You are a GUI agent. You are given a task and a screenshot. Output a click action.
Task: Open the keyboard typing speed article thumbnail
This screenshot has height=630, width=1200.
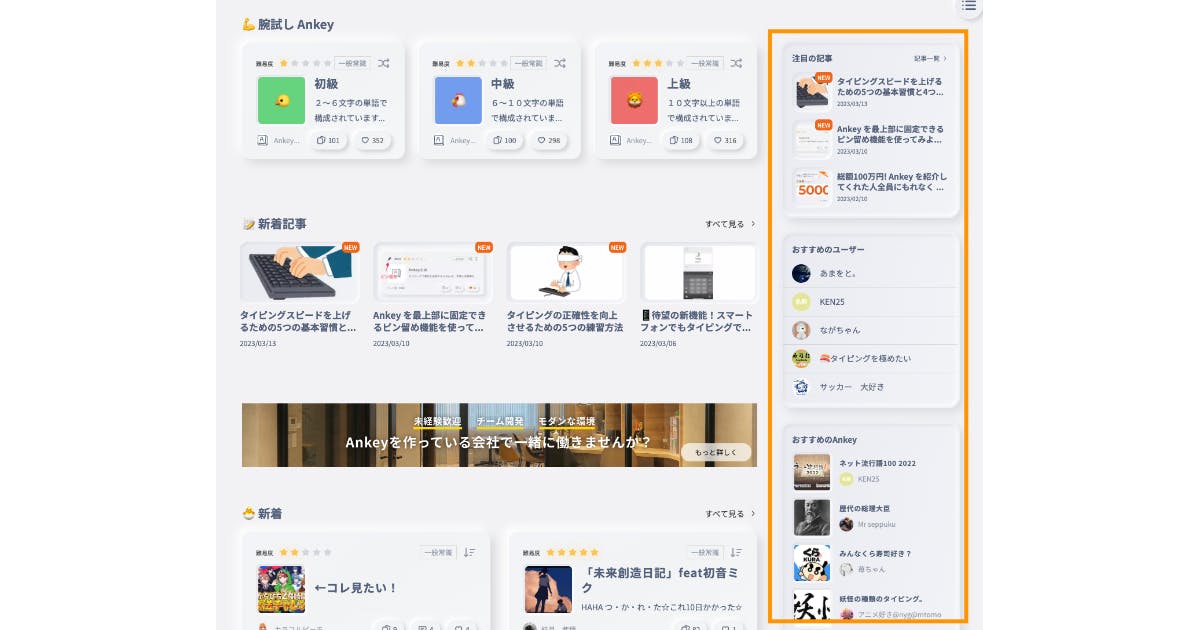click(299, 272)
